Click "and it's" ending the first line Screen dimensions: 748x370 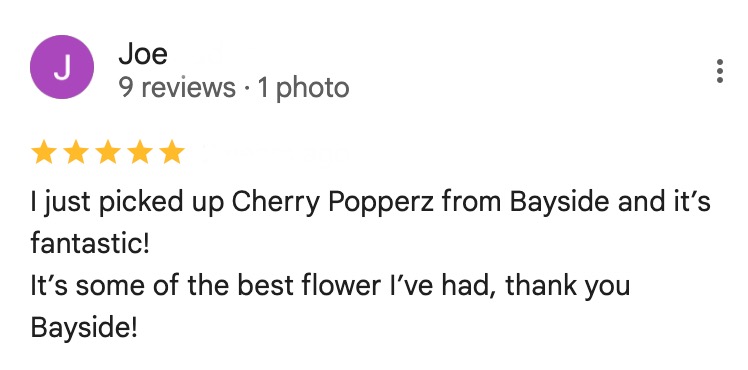pos(665,202)
